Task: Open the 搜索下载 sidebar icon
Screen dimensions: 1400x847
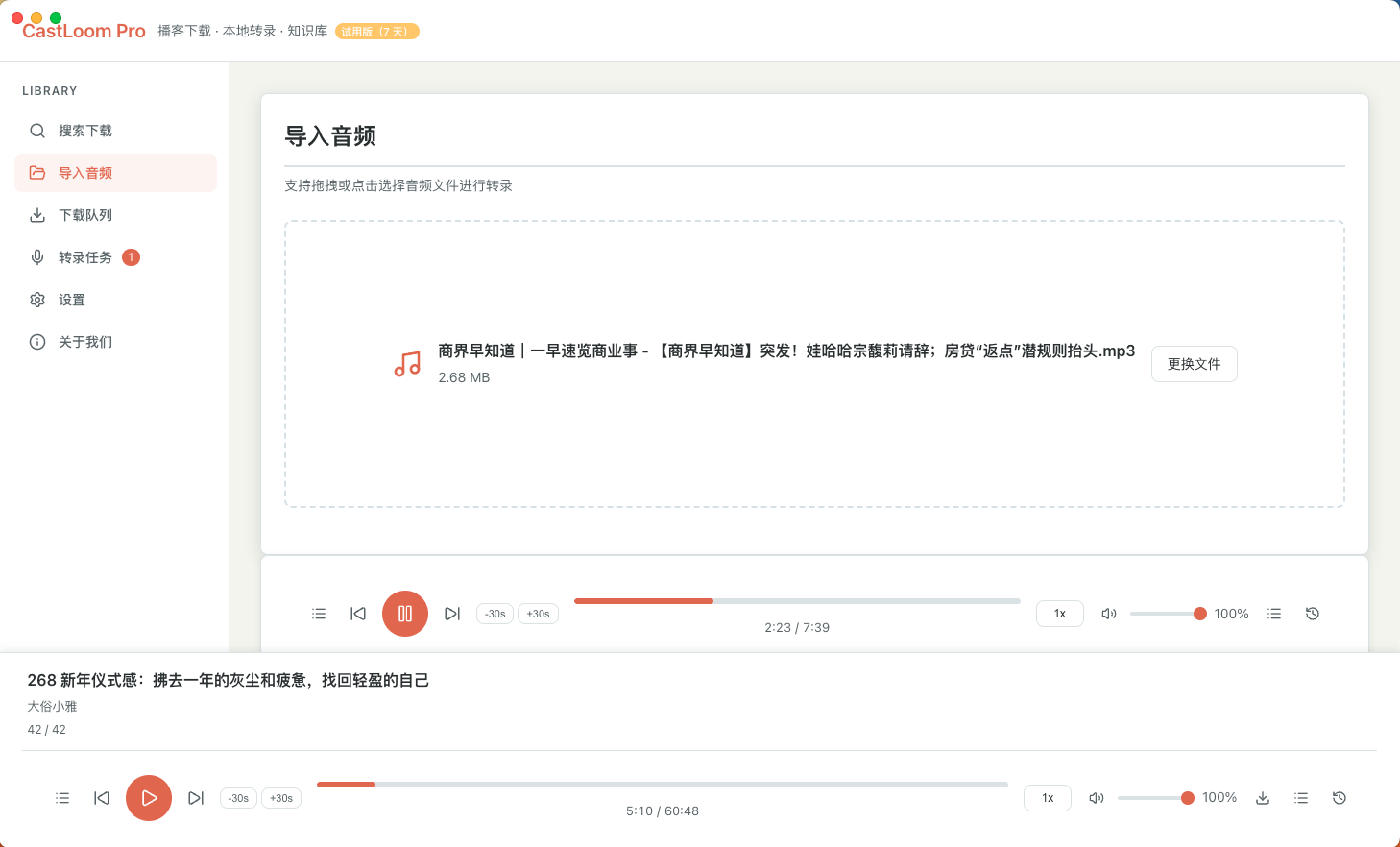Action: pyautogui.click(x=36, y=131)
